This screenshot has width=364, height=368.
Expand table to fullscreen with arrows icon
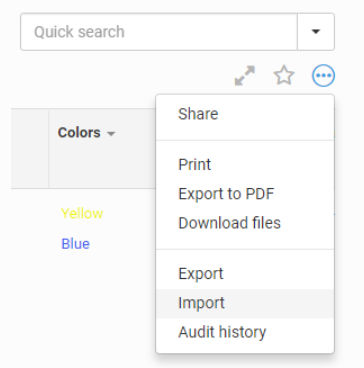(x=245, y=76)
